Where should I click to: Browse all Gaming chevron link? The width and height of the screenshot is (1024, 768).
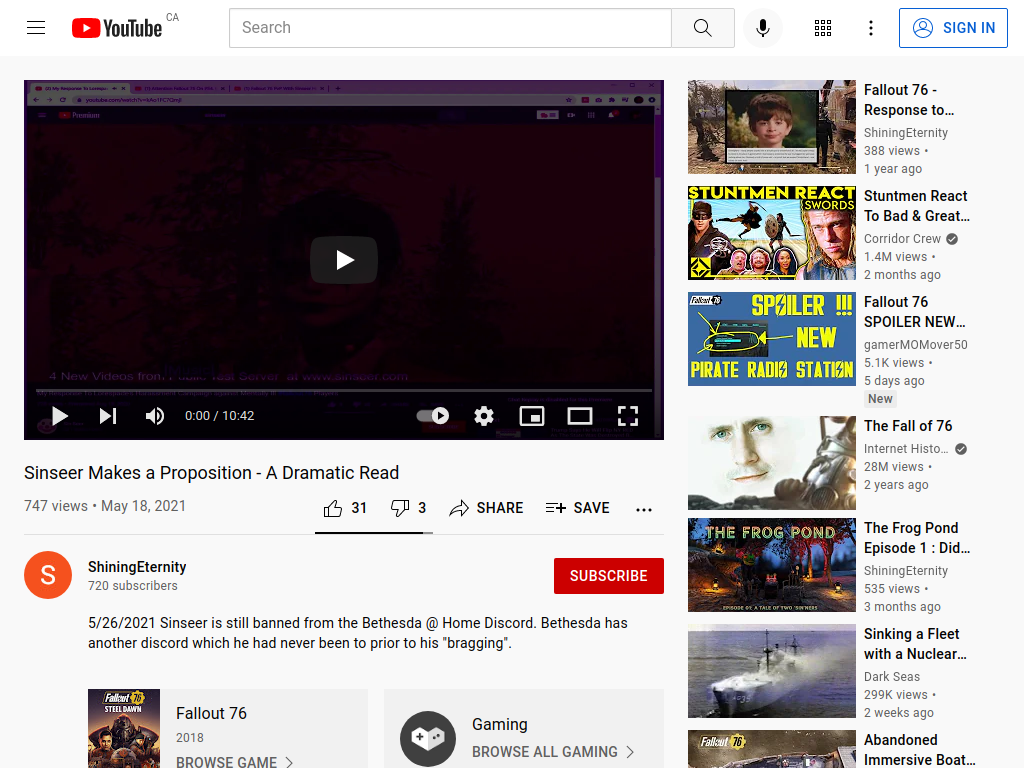tap(553, 752)
